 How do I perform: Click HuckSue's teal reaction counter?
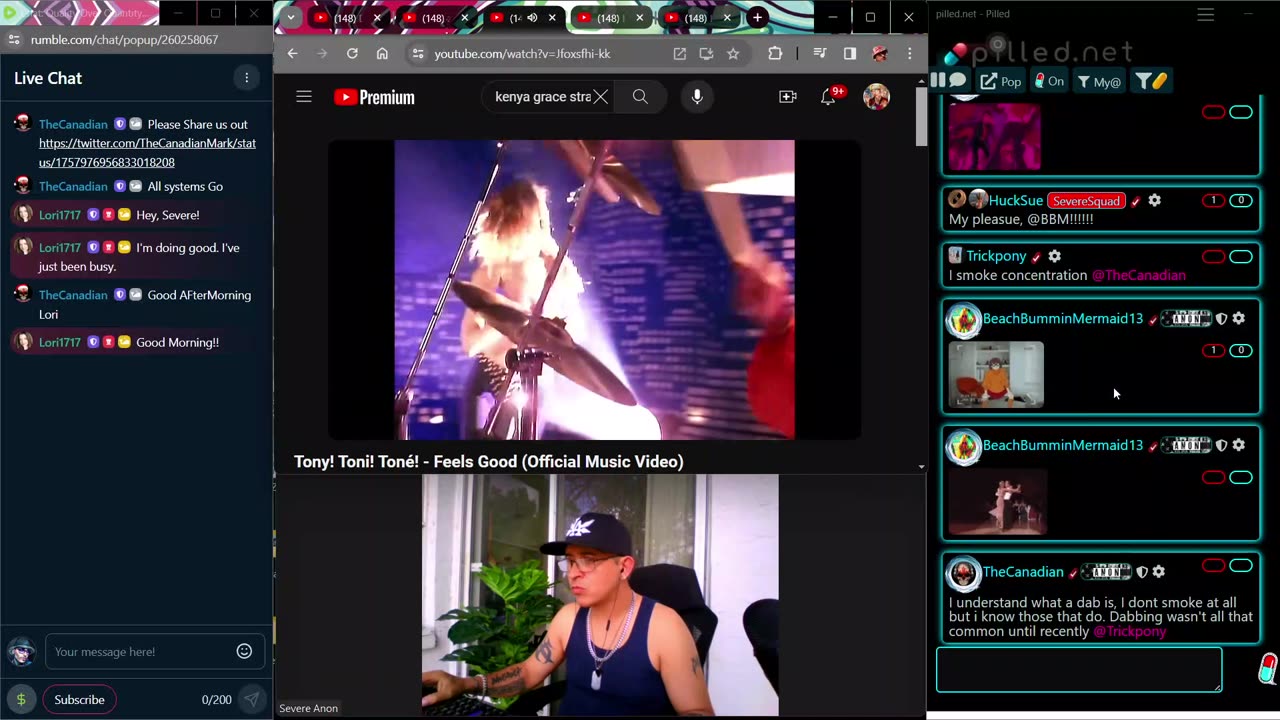[x=1241, y=200]
